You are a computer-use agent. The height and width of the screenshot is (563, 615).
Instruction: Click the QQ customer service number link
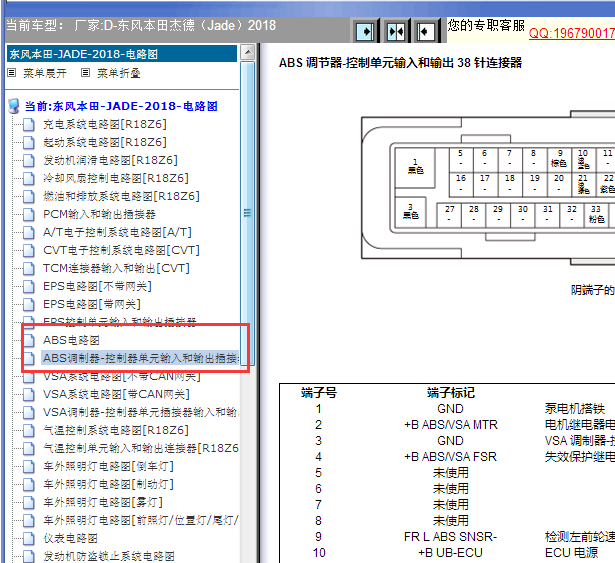pyautogui.click(x=571, y=33)
